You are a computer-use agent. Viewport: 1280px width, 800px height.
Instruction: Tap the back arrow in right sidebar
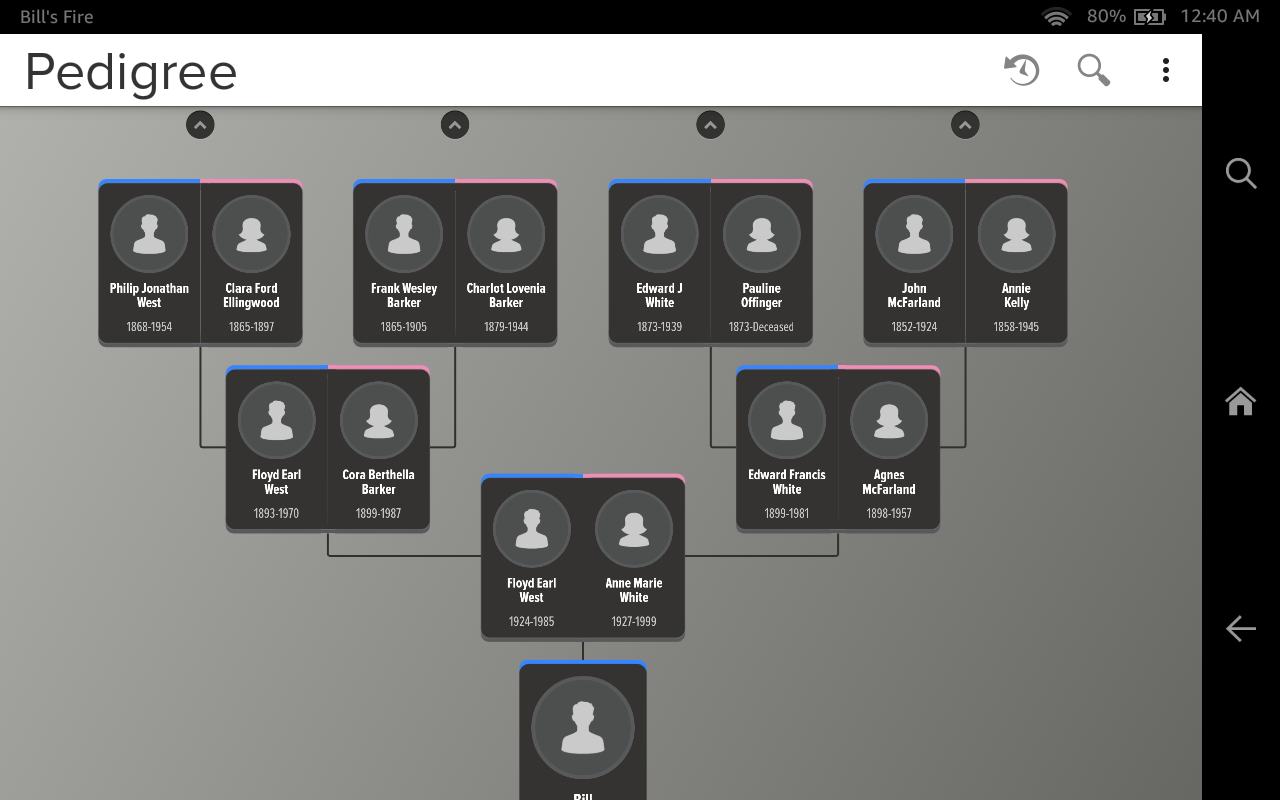click(1240, 628)
